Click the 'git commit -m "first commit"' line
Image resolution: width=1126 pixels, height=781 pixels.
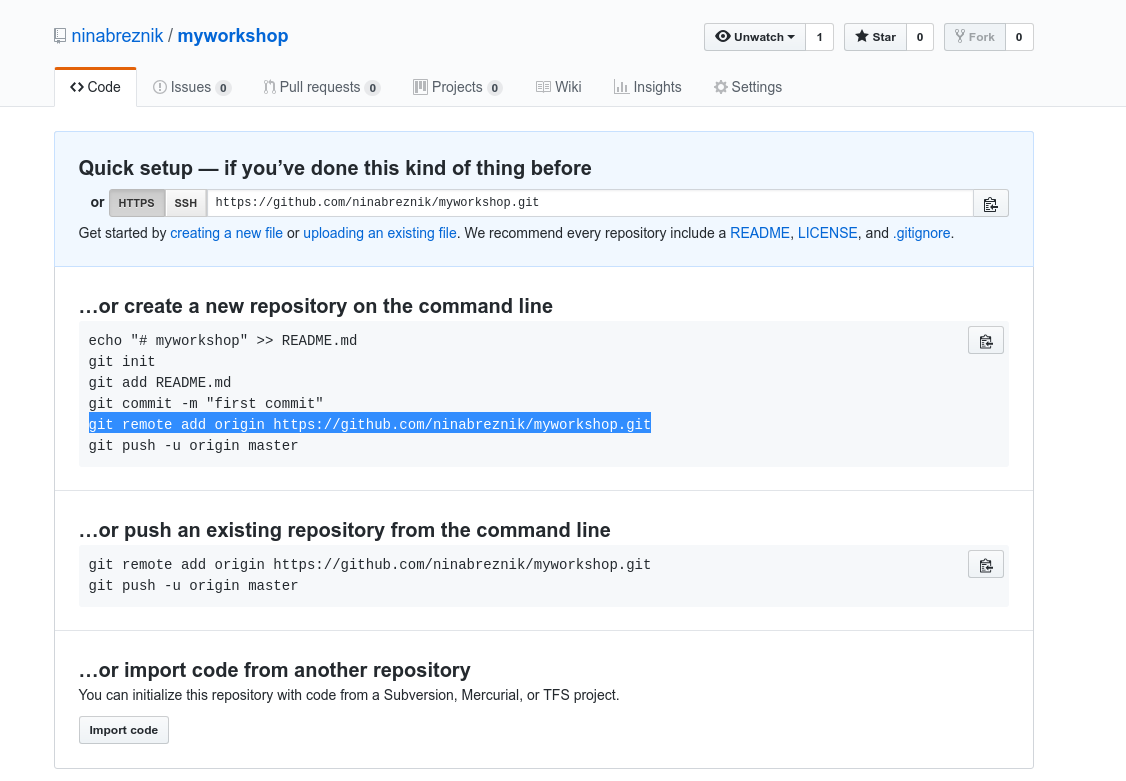(206, 403)
